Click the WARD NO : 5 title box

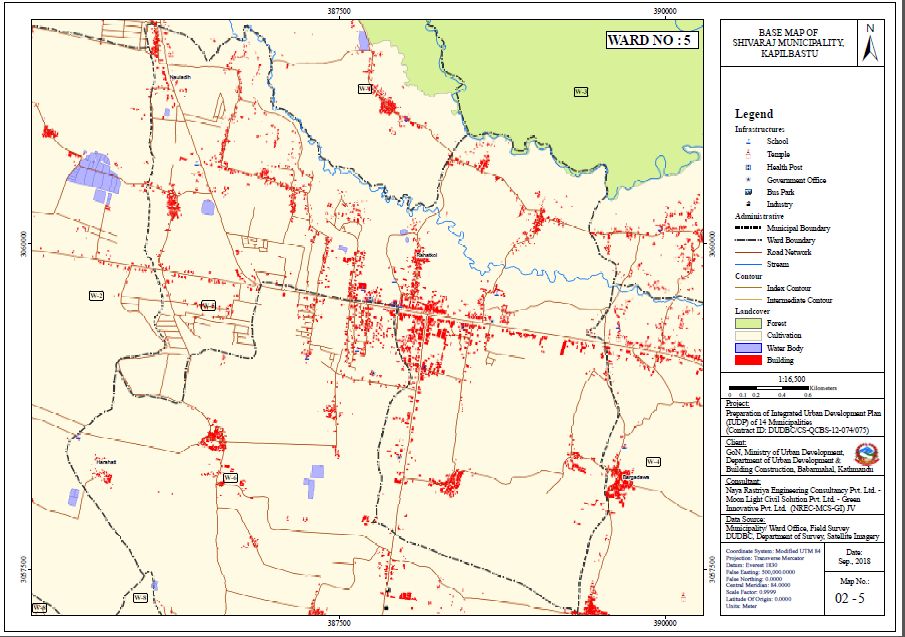pyautogui.click(x=651, y=41)
